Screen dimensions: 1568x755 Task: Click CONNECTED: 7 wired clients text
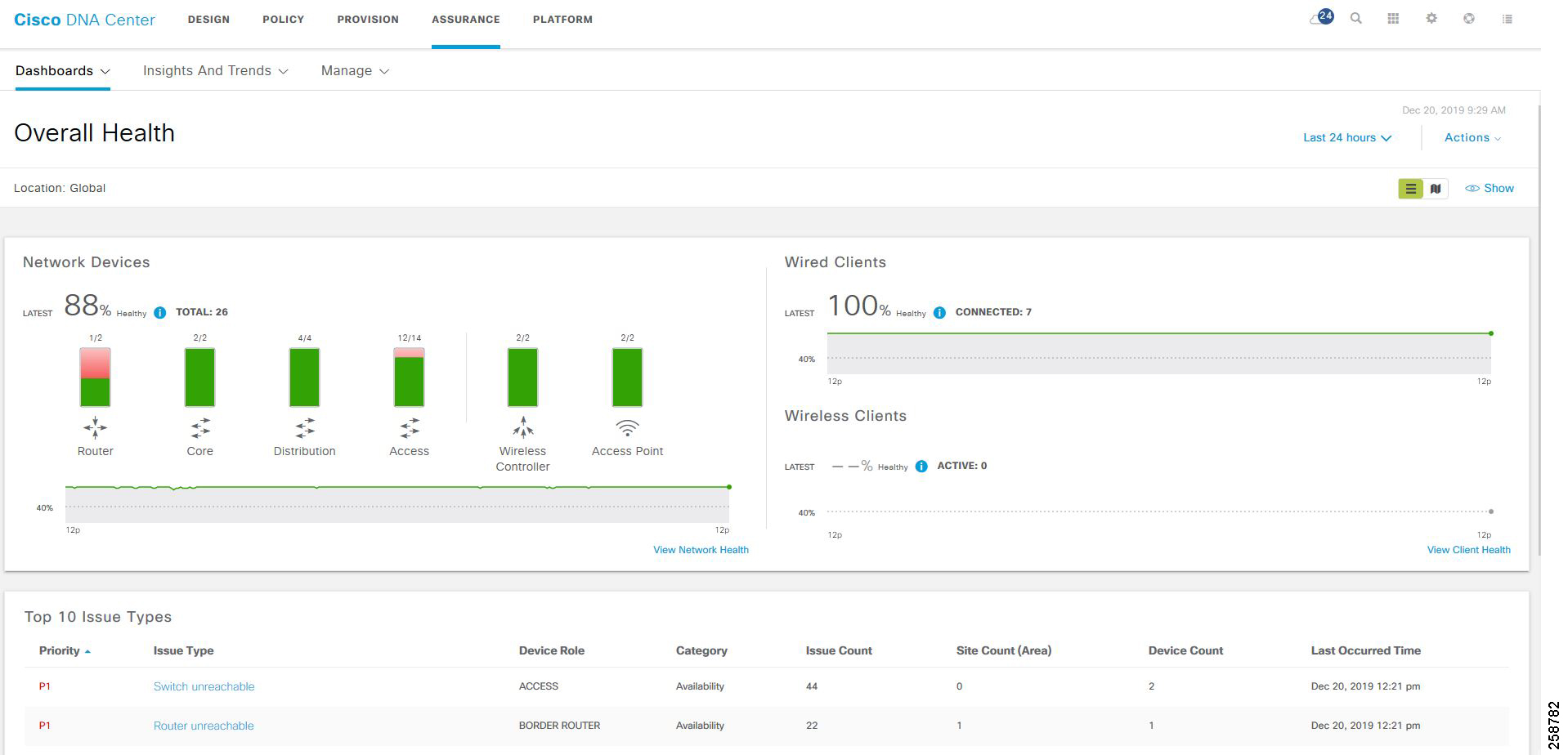point(993,312)
